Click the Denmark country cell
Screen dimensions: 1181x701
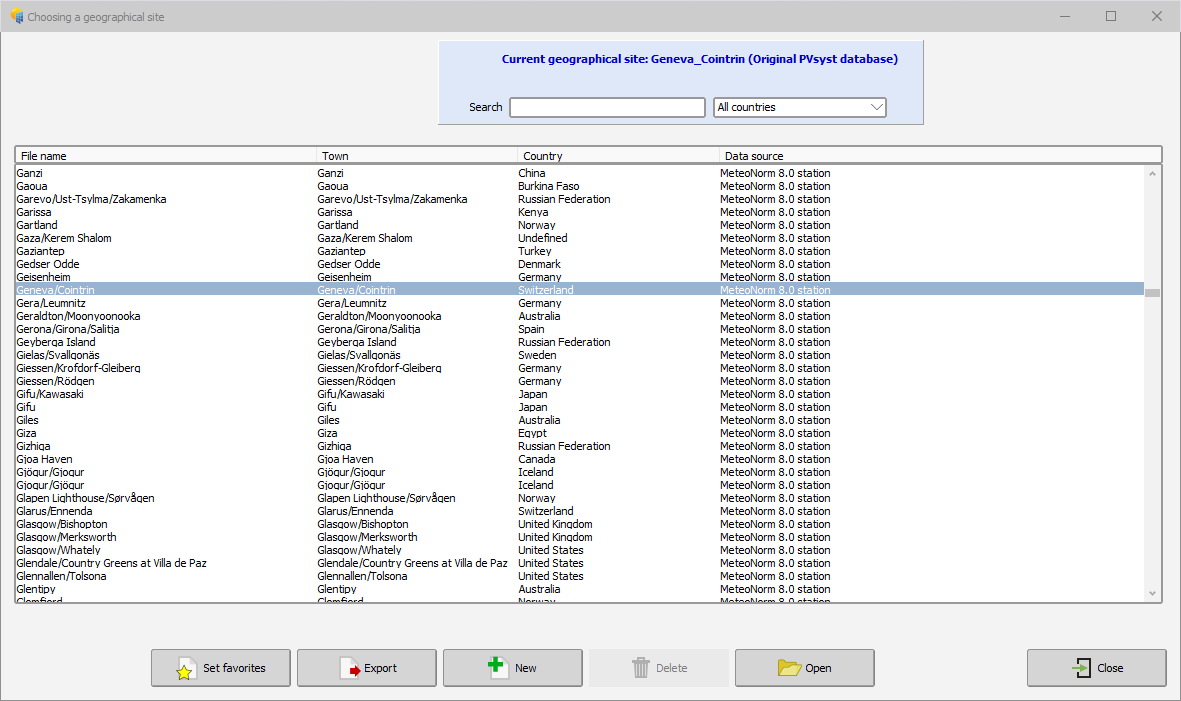(x=539, y=264)
